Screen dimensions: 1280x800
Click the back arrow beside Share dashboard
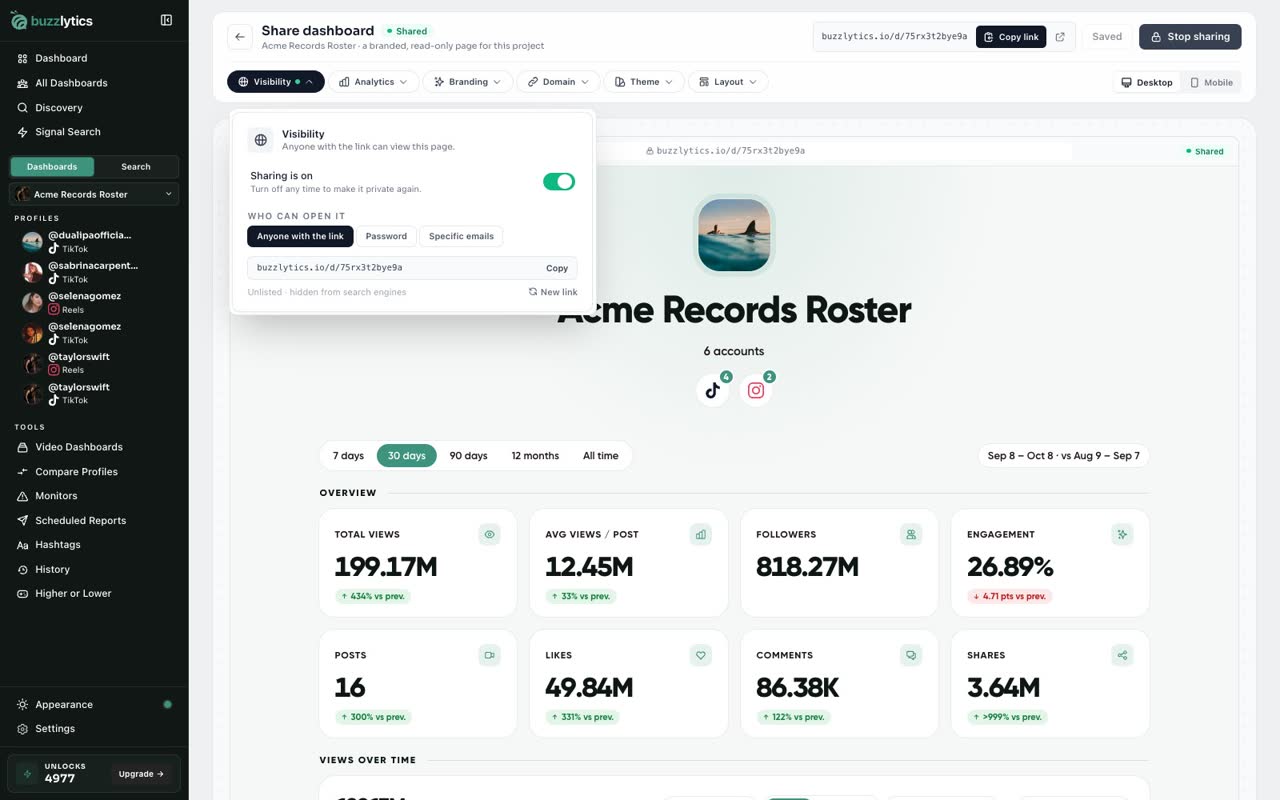pos(240,37)
